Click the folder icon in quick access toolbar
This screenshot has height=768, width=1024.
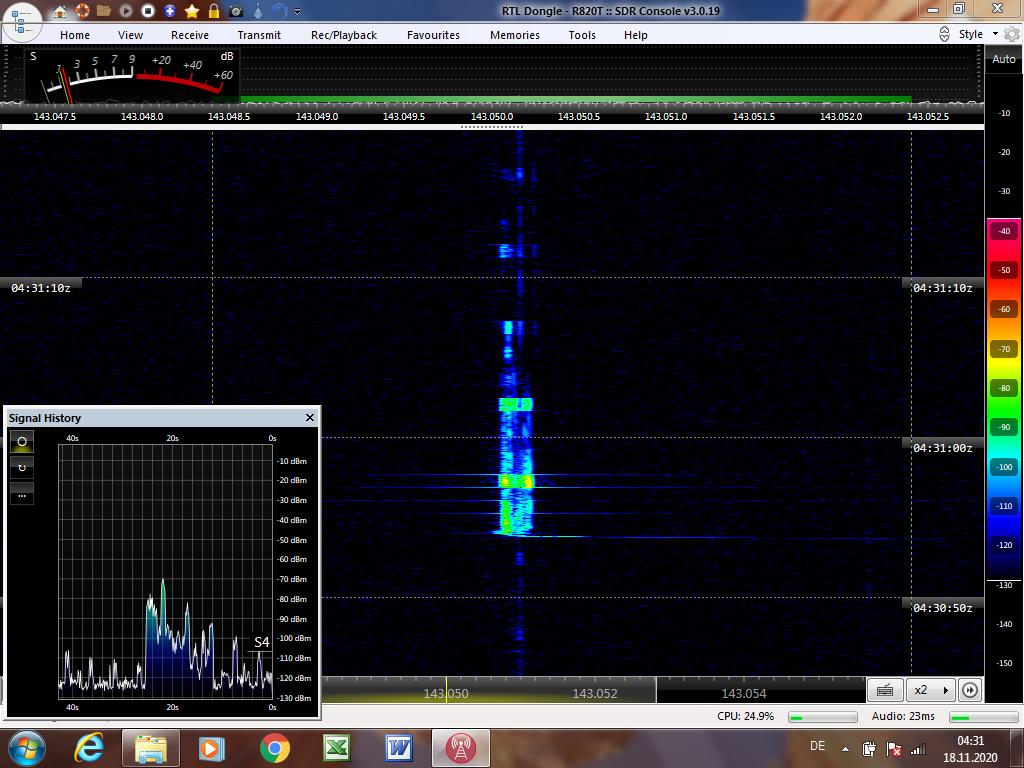click(x=104, y=11)
